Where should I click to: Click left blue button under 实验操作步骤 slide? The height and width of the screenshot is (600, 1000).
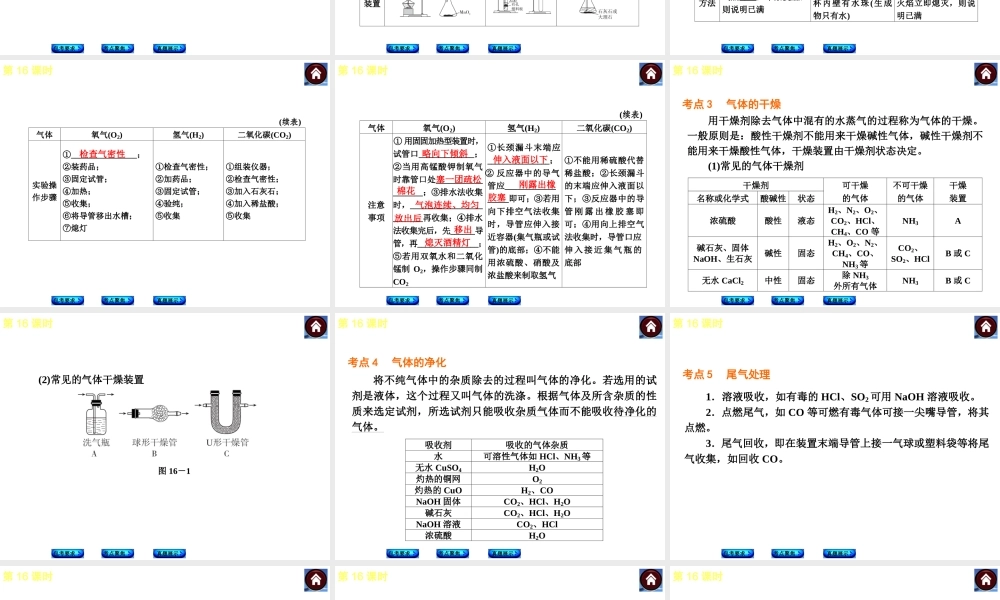(68, 300)
